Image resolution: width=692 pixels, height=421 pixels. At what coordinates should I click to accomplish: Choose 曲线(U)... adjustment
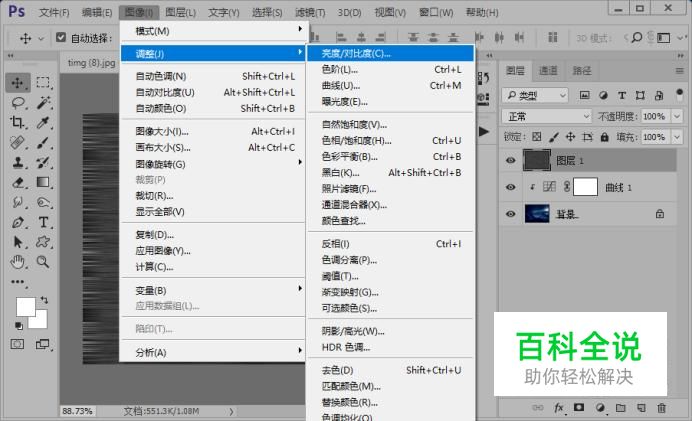pyautogui.click(x=391, y=85)
